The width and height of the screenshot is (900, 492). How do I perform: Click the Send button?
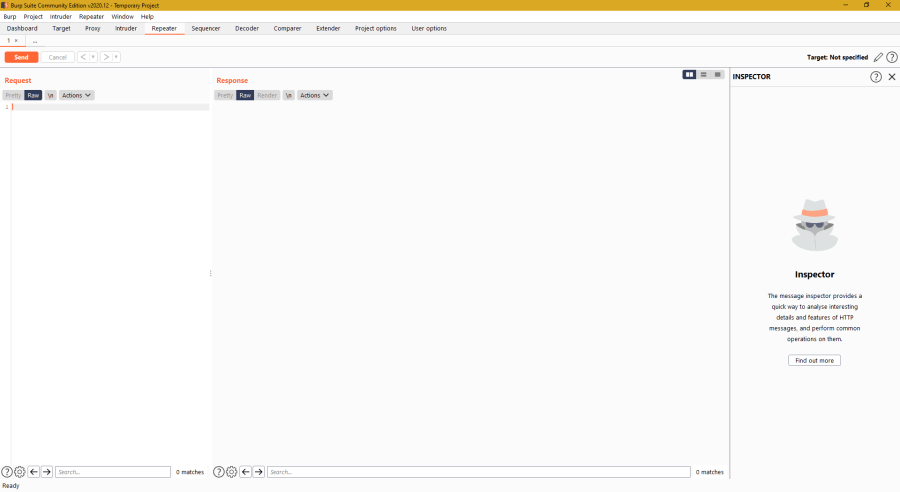(x=21, y=57)
